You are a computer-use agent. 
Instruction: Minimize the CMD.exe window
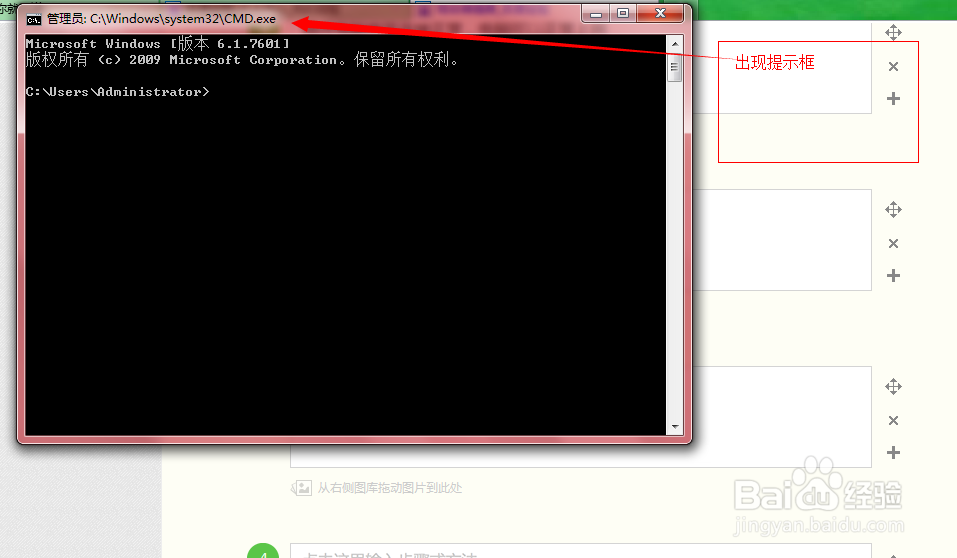(x=596, y=13)
